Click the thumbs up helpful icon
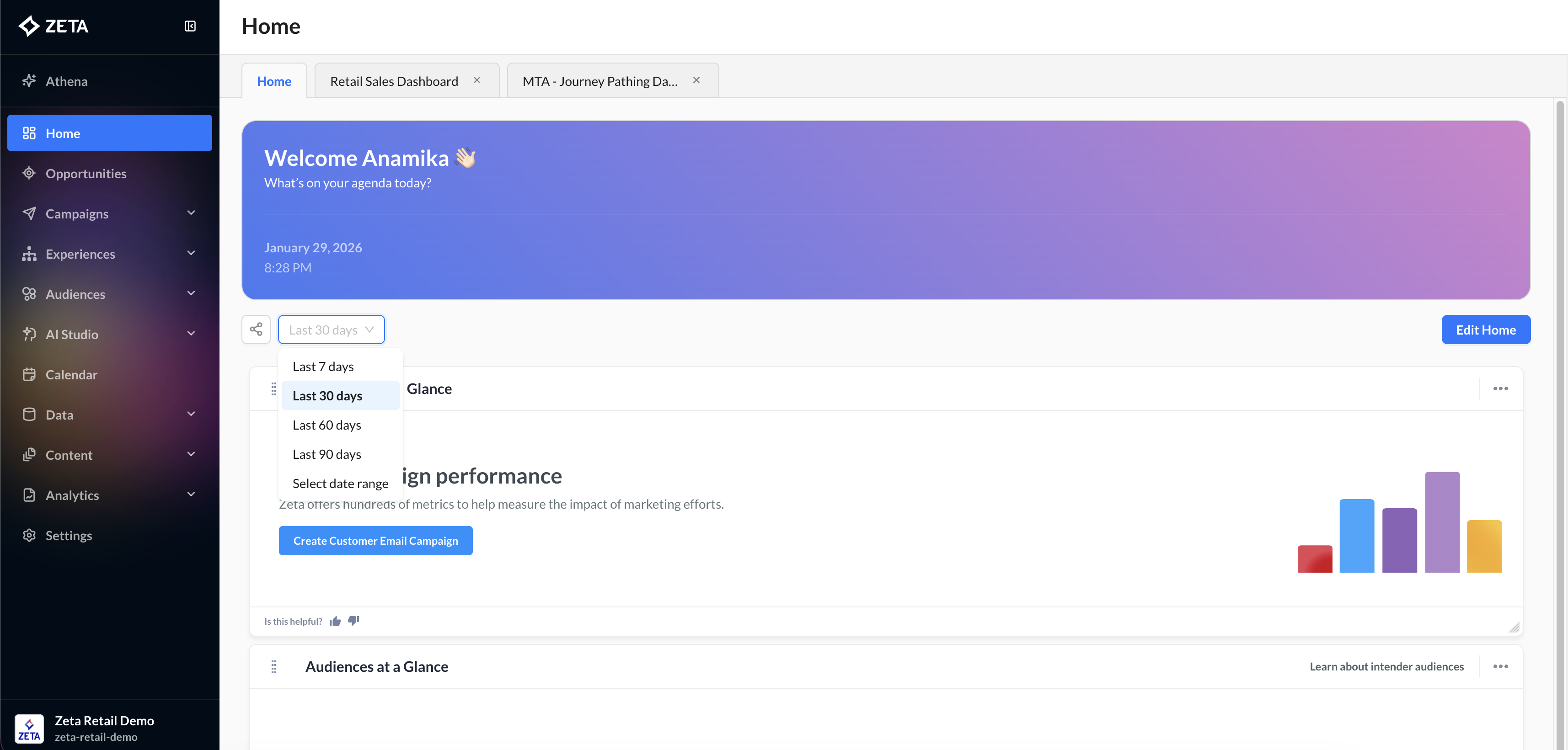1568x750 pixels. (335, 621)
